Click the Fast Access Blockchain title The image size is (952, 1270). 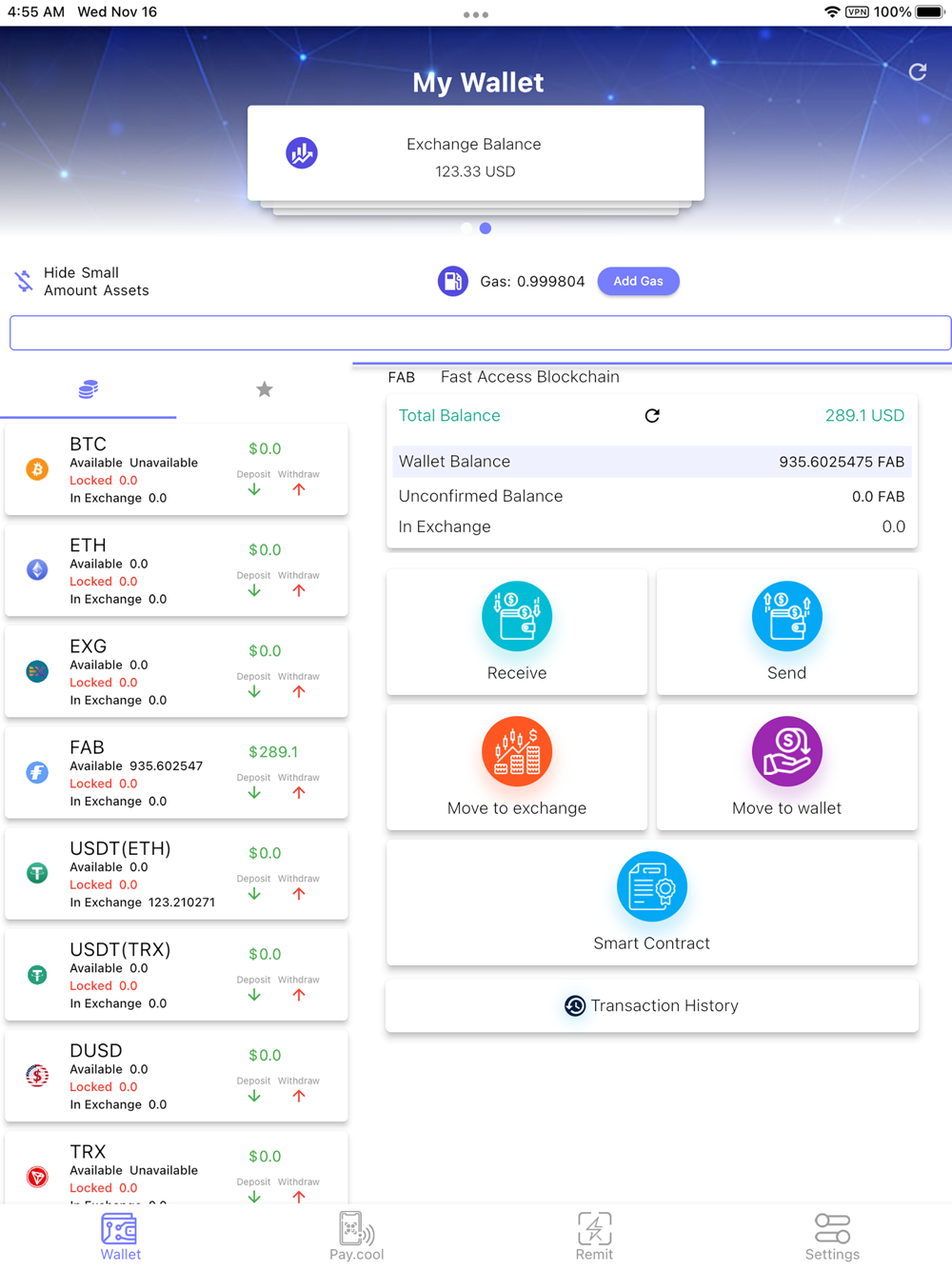(x=529, y=377)
